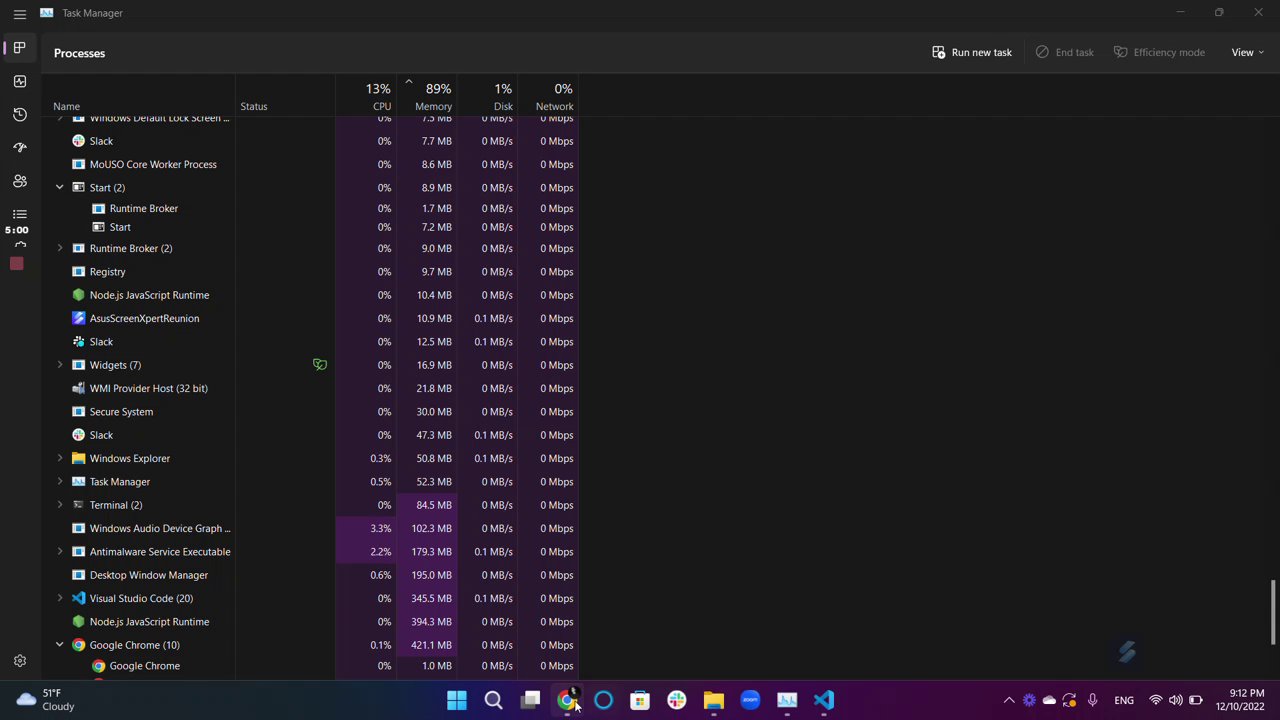Screen dimensions: 1280x720
Task: Click the memory column sort arrow
Action: [408, 82]
